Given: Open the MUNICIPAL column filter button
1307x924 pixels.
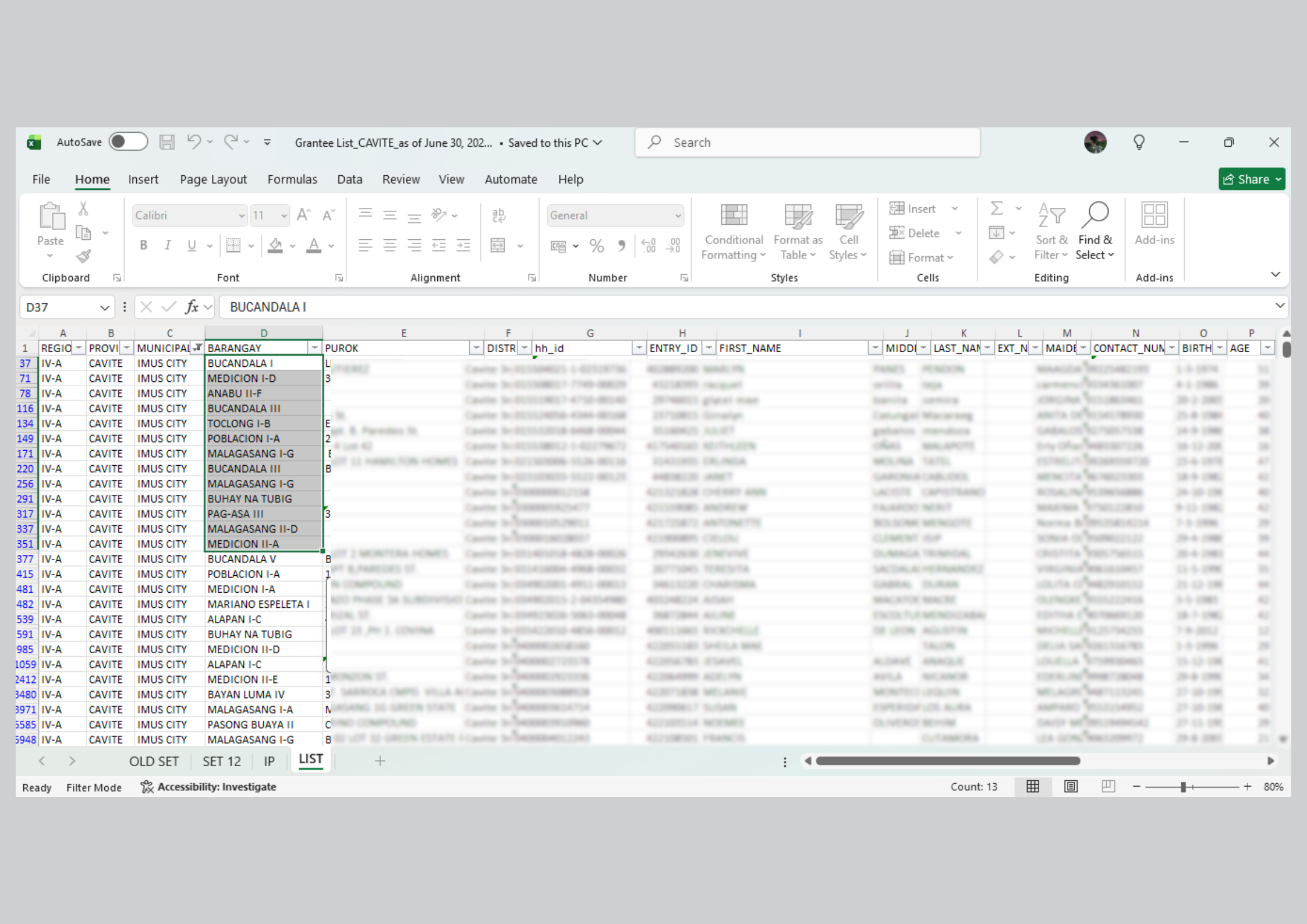Looking at the screenshot, I should tap(198, 348).
